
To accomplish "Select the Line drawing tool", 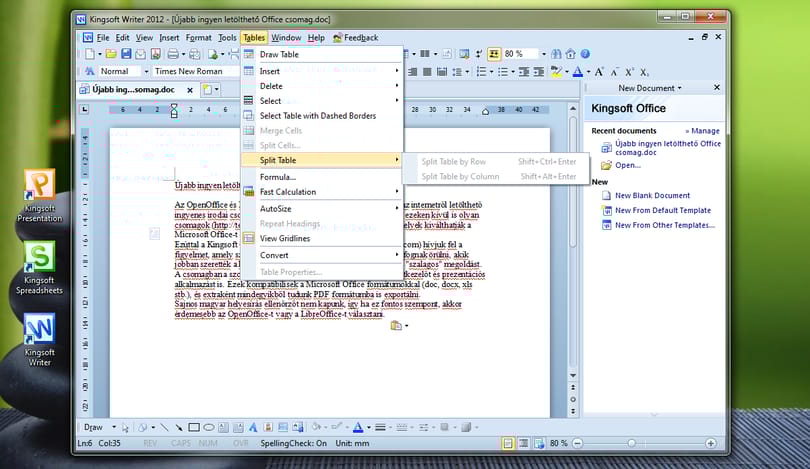I will (x=164, y=427).
